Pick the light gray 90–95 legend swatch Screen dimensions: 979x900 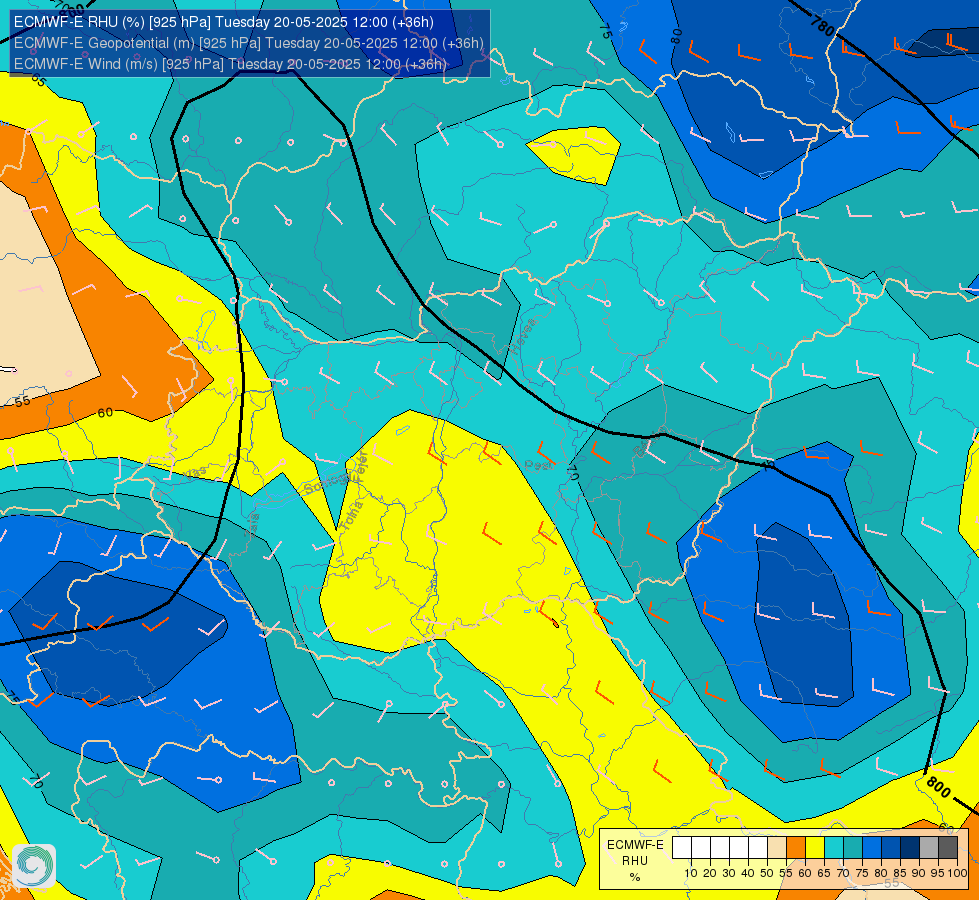[929, 848]
